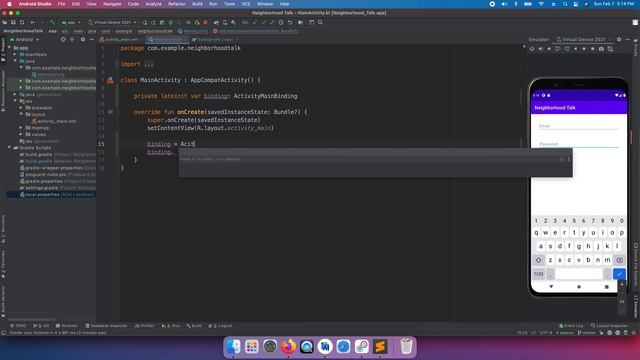640x360 pixels.
Task: Collapse the Gradle Scripts node
Action: [9, 148]
